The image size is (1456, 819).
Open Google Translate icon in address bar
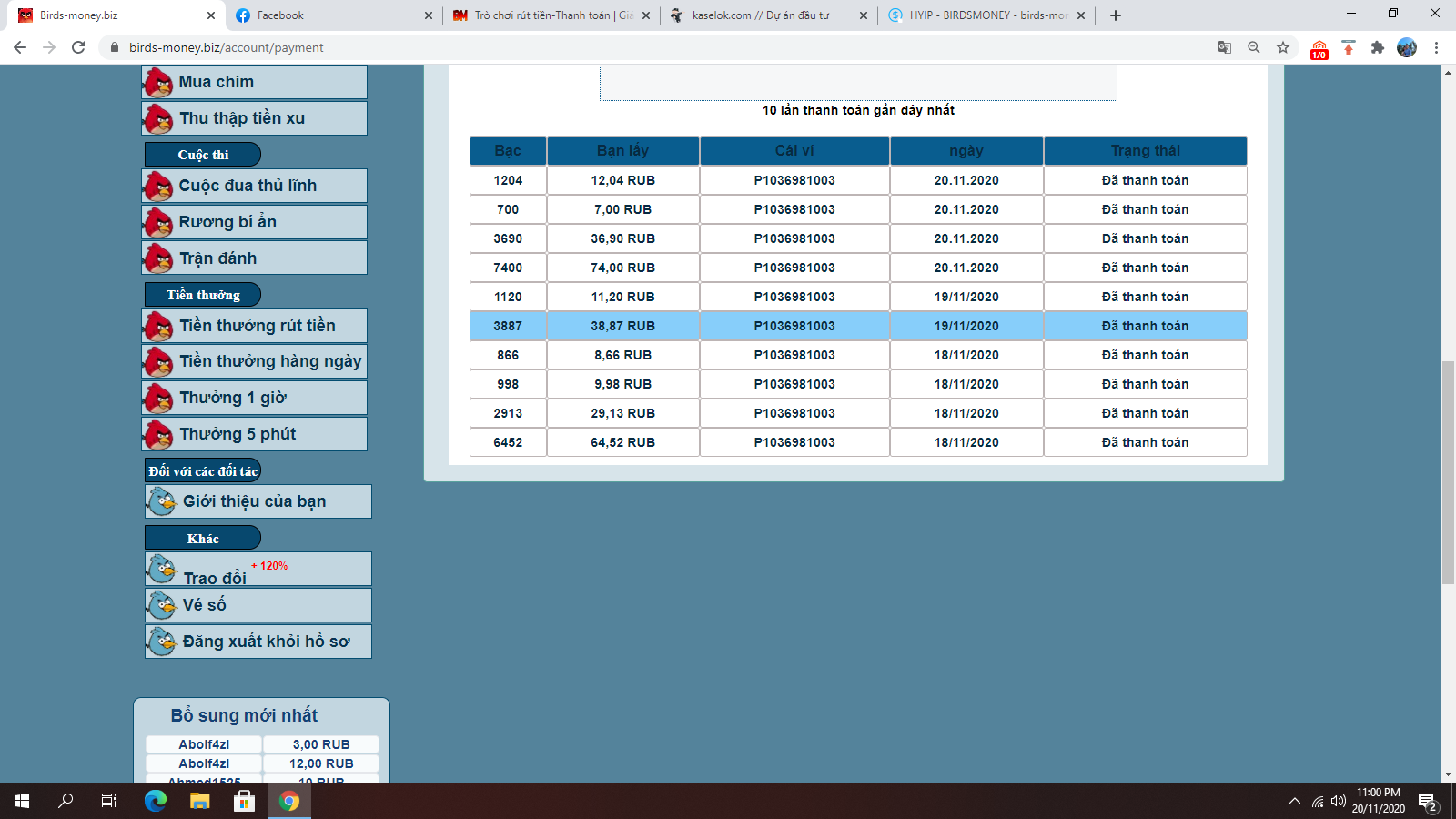[1225, 47]
